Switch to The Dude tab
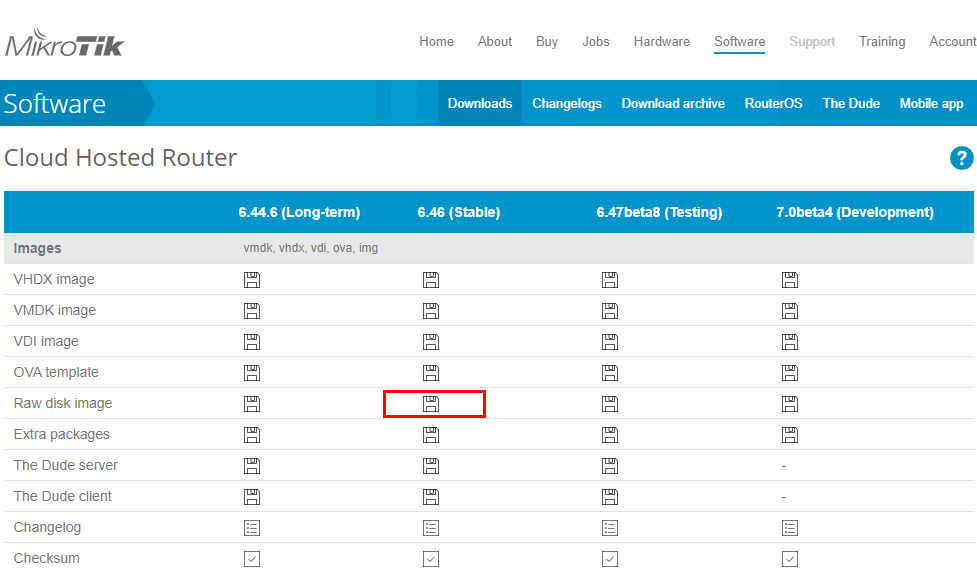977x585 pixels. point(851,103)
